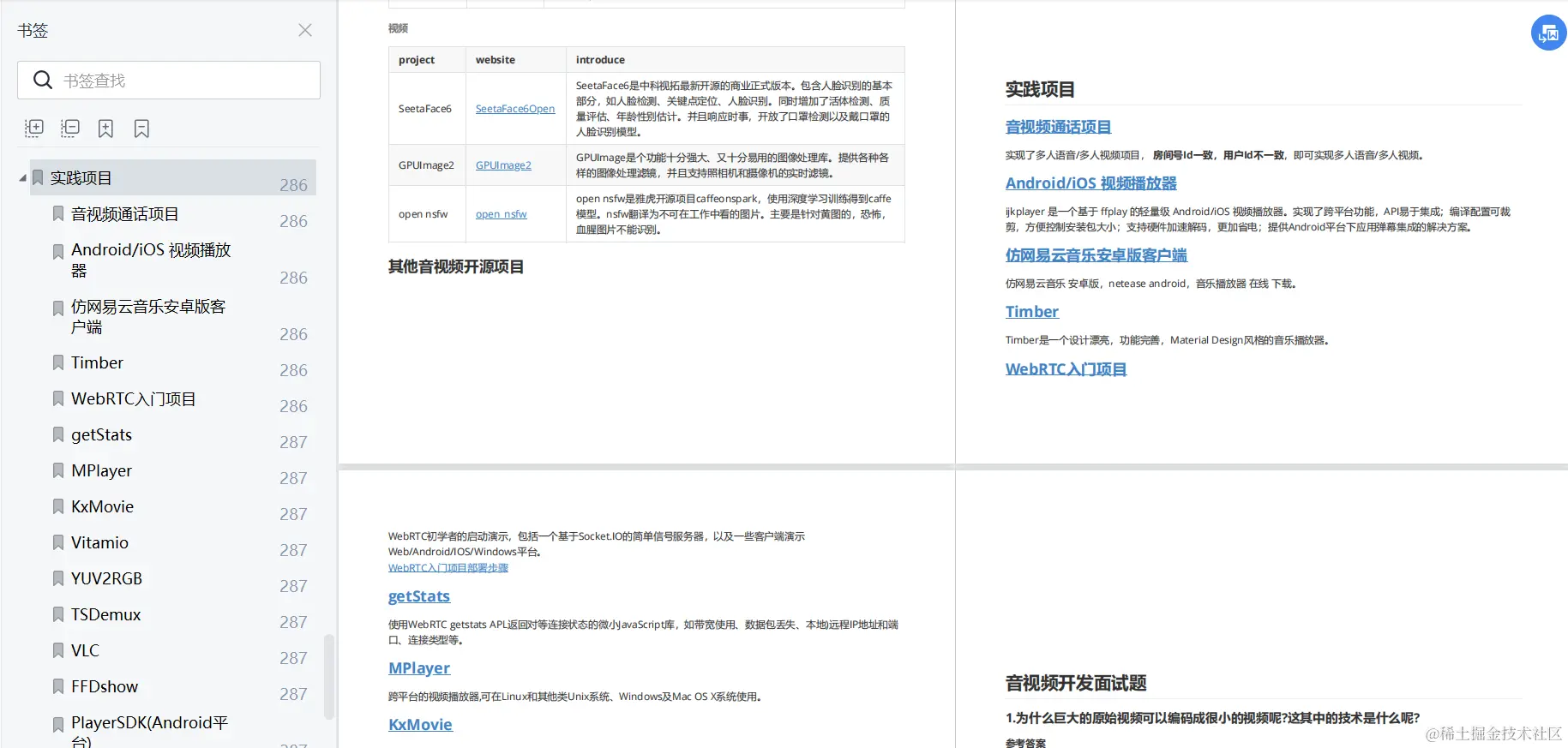Viewport: 1568px width, 748px height.
Task: Click bookmark flag icon beside 实践项目
Action: click(38, 177)
